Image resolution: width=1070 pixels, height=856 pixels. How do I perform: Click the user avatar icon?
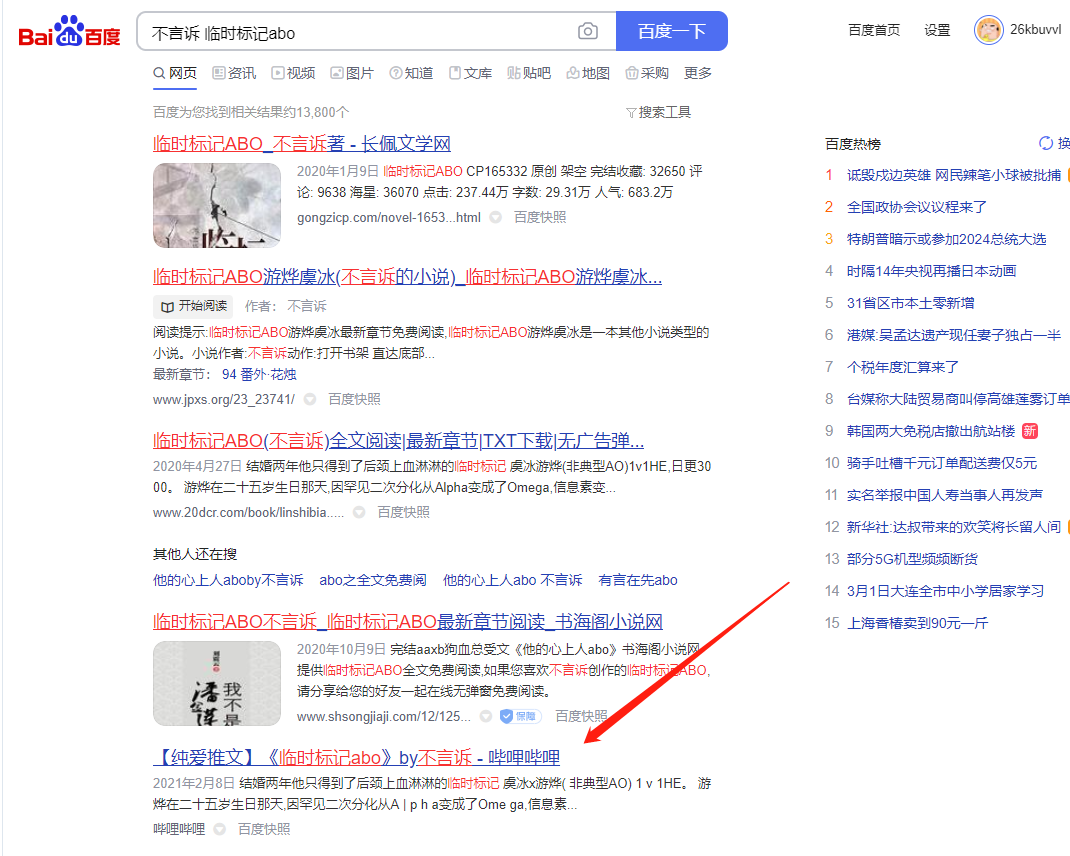pos(988,30)
